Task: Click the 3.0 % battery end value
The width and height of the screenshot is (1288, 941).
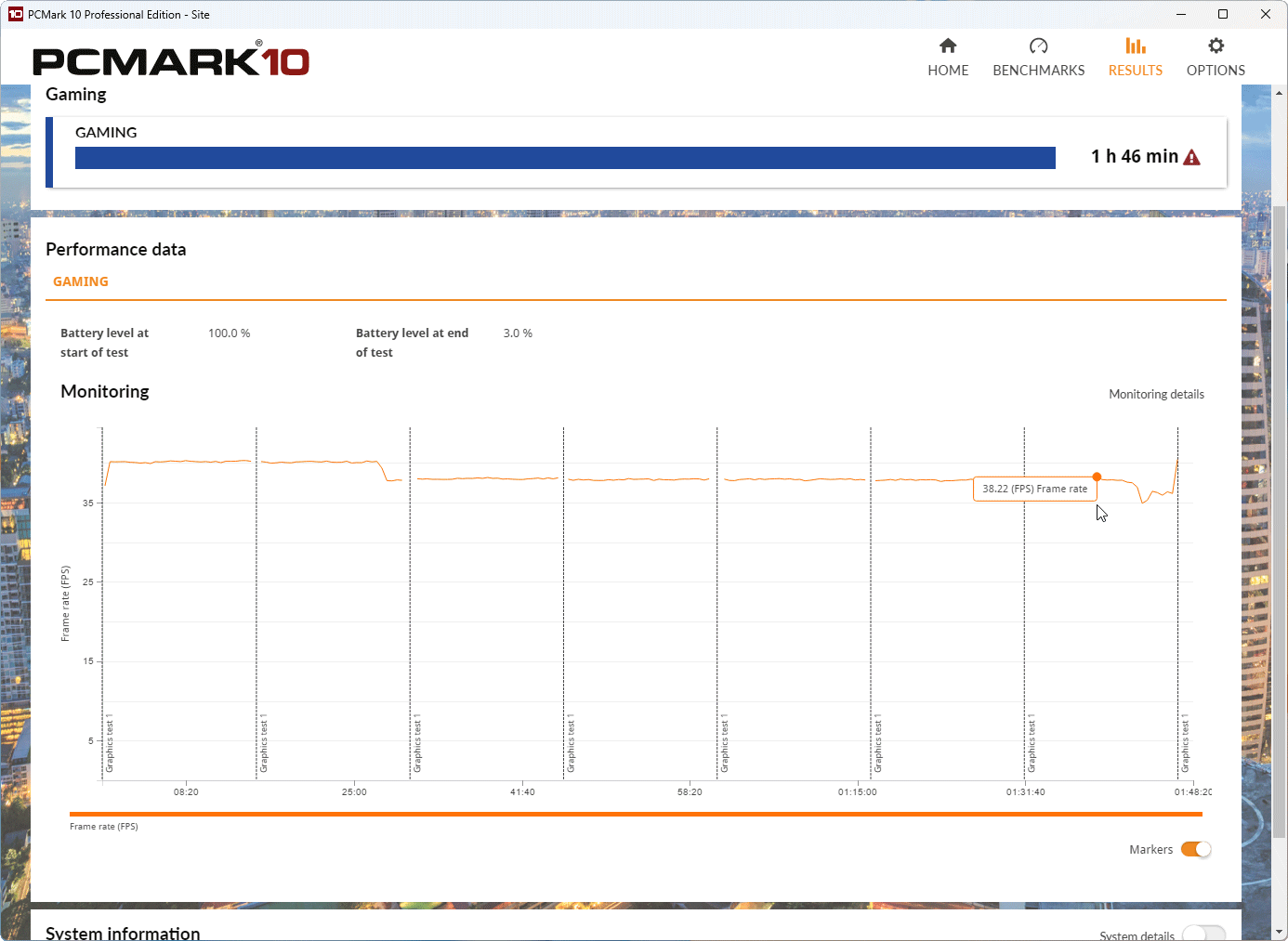Action: click(x=518, y=333)
